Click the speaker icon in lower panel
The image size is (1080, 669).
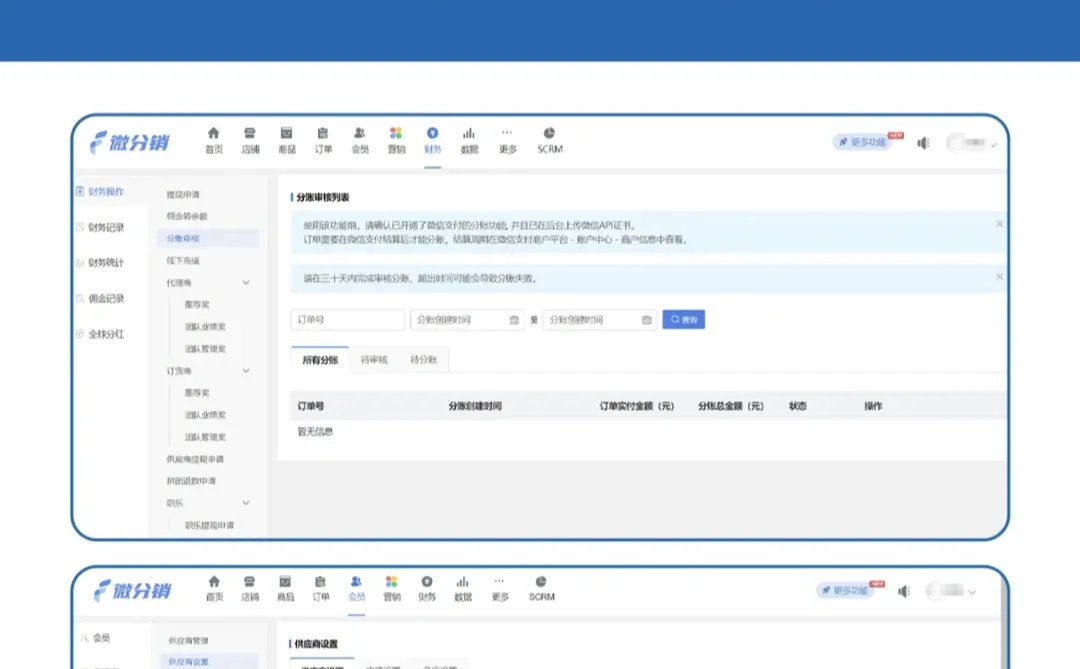[x=904, y=591]
